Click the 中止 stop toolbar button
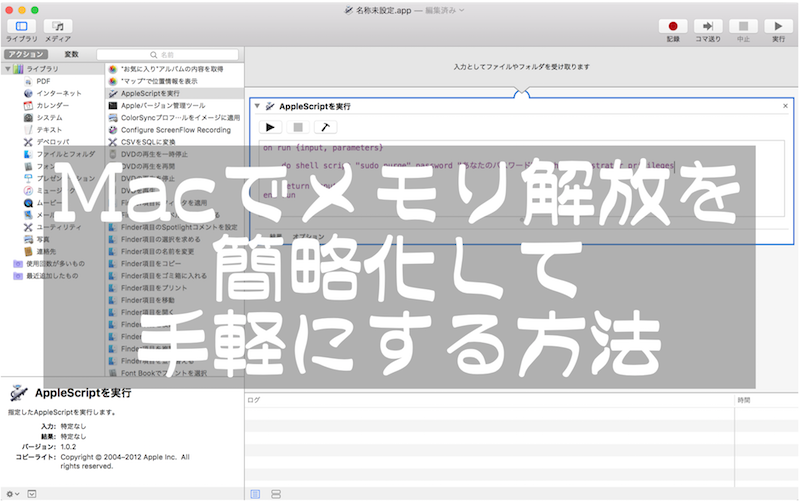This screenshot has height=502, width=800. 743,26
